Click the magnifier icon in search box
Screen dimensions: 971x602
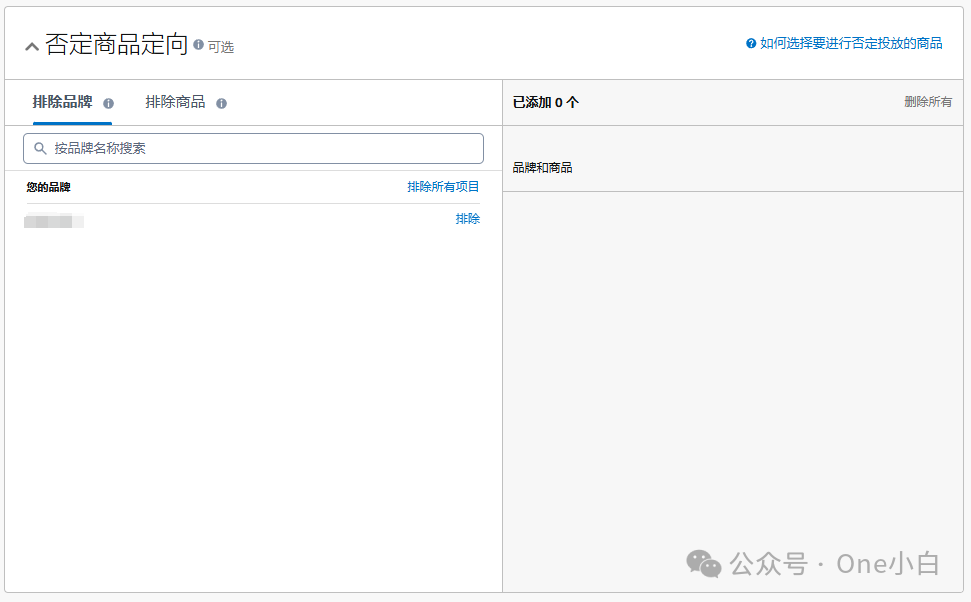(40, 148)
